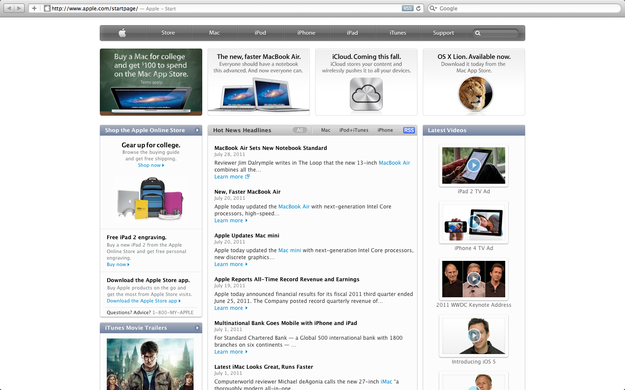625x390 pixels.
Task: Open the iTunes tab in navigation bar
Action: (x=398, y=33)
